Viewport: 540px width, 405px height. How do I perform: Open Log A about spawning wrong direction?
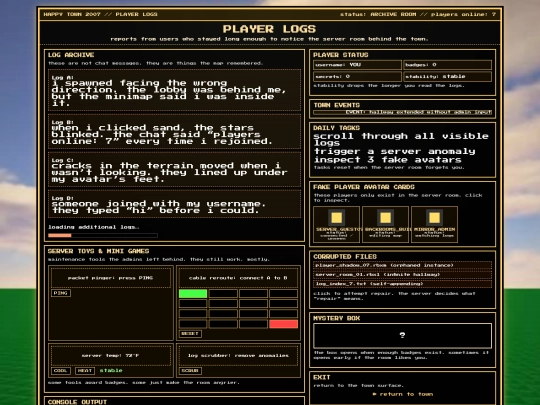175,90
